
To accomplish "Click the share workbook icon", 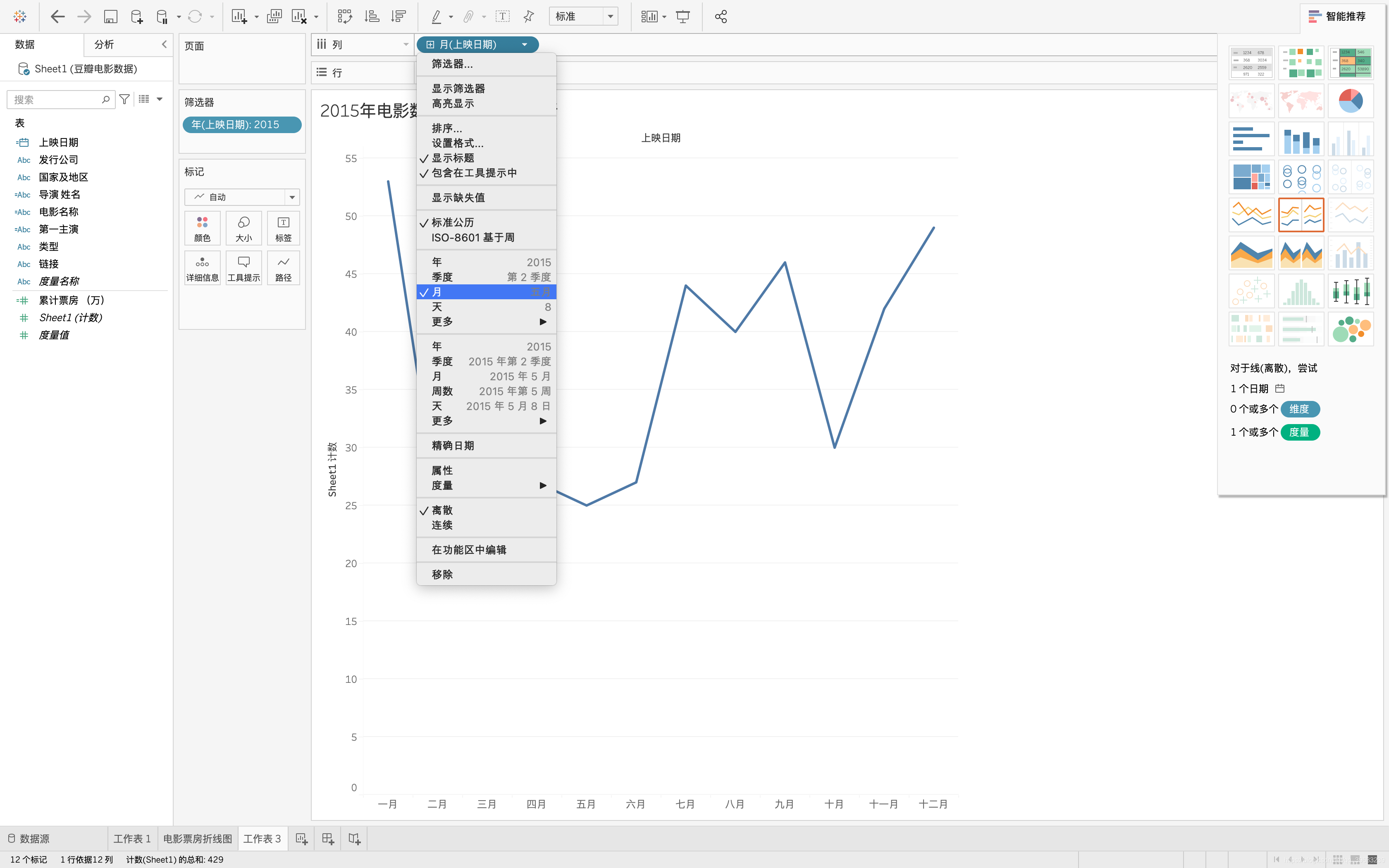I will 721,17.
